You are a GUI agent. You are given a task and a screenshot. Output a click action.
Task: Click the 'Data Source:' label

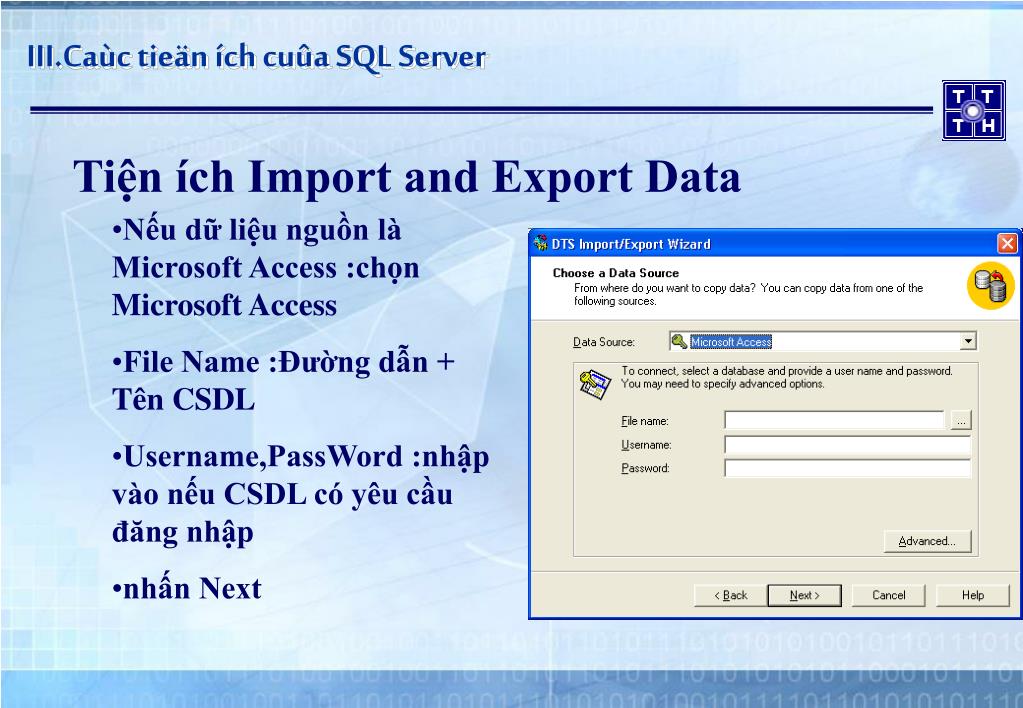[603, 342]
